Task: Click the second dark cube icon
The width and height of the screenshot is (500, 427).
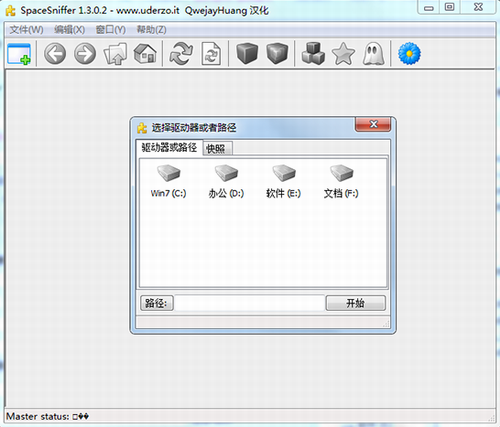Action: pos(277,53)
